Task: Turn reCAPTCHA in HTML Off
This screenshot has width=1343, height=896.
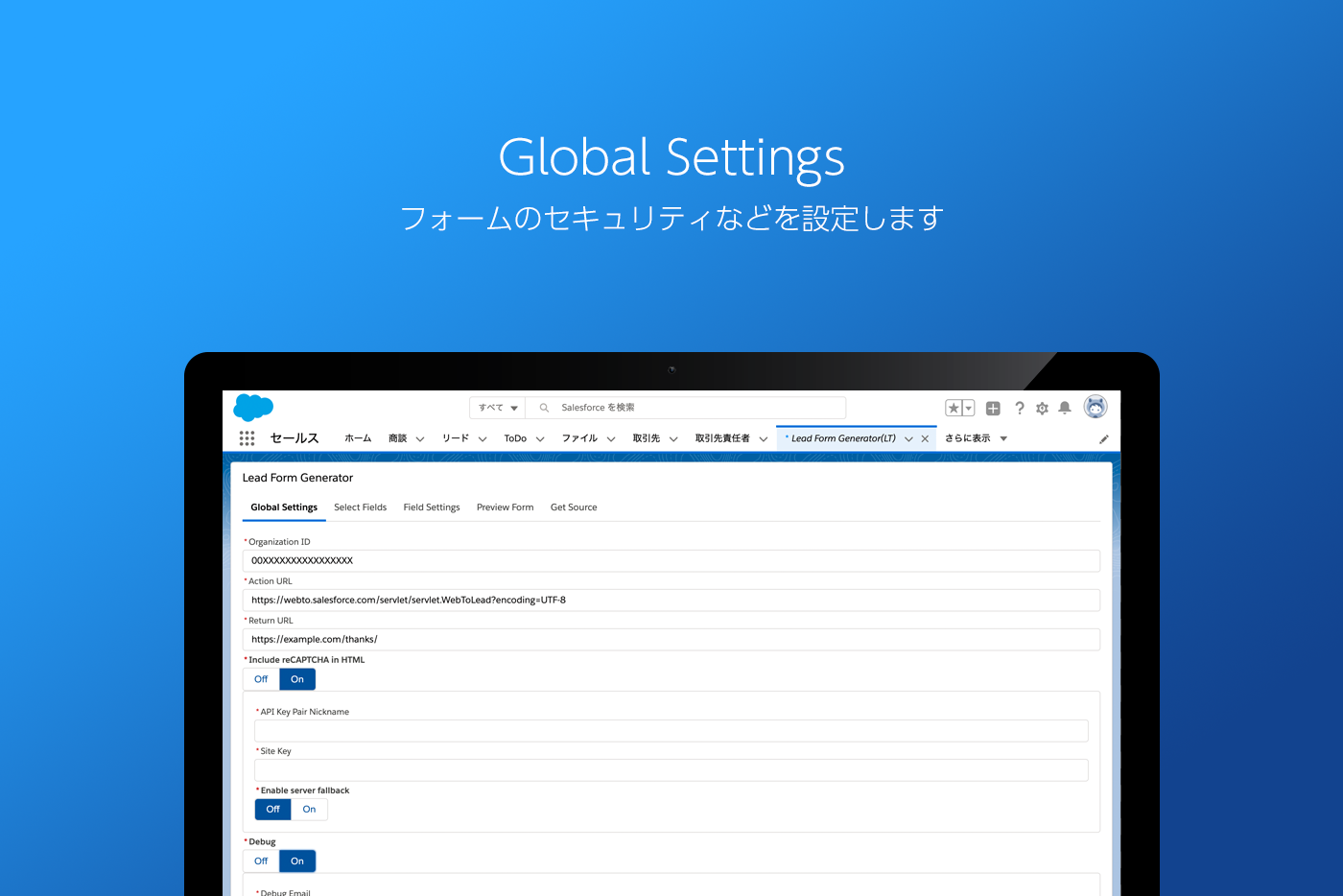Action: (261, 679)
